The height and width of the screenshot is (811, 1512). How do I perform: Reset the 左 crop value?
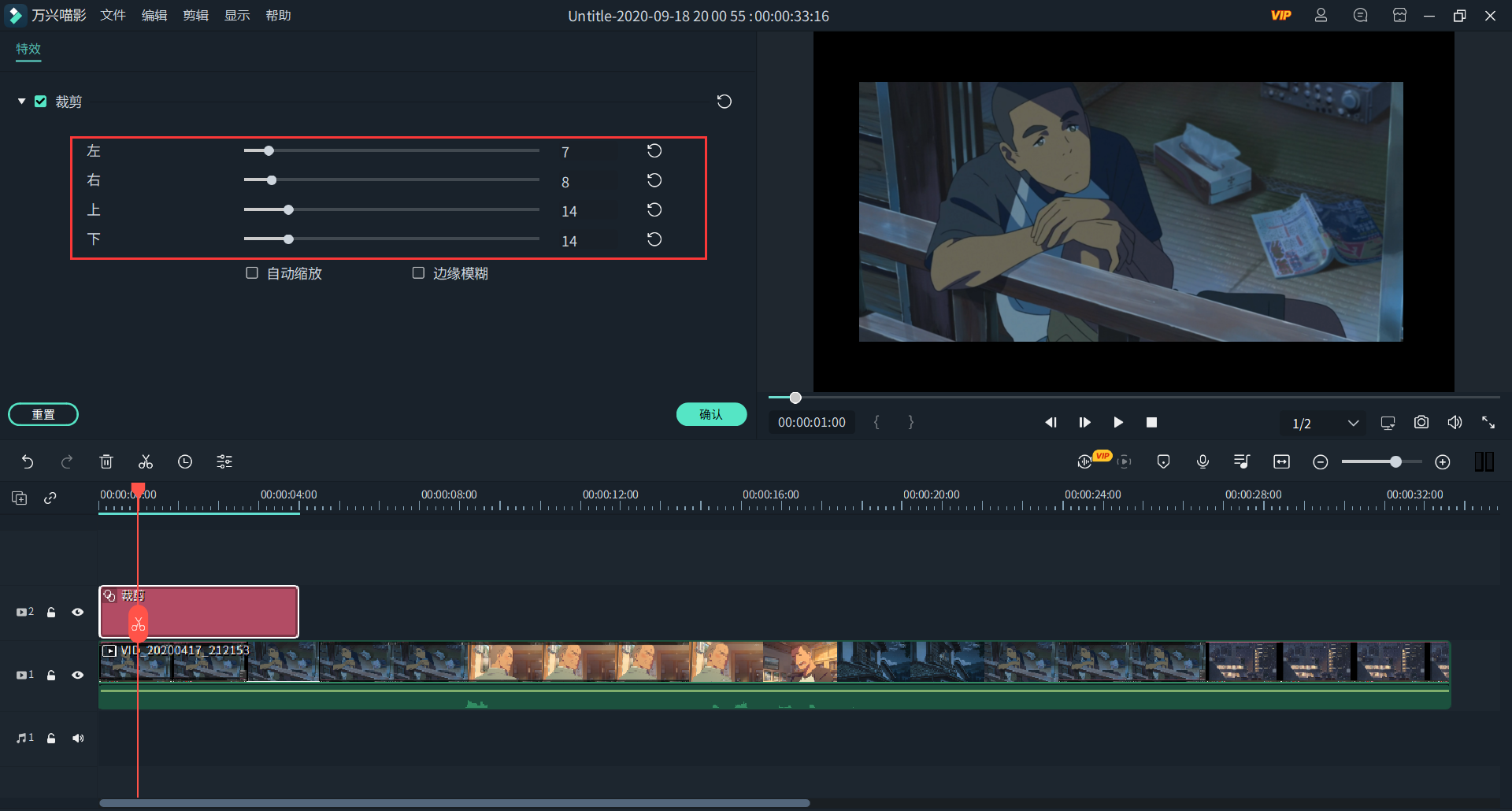pos(654,151)
